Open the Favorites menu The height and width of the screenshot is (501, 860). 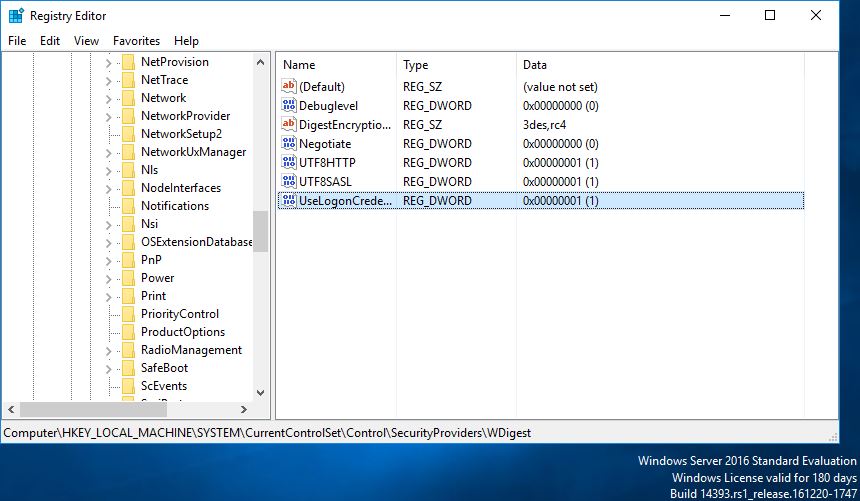click(x=136, y=41)
